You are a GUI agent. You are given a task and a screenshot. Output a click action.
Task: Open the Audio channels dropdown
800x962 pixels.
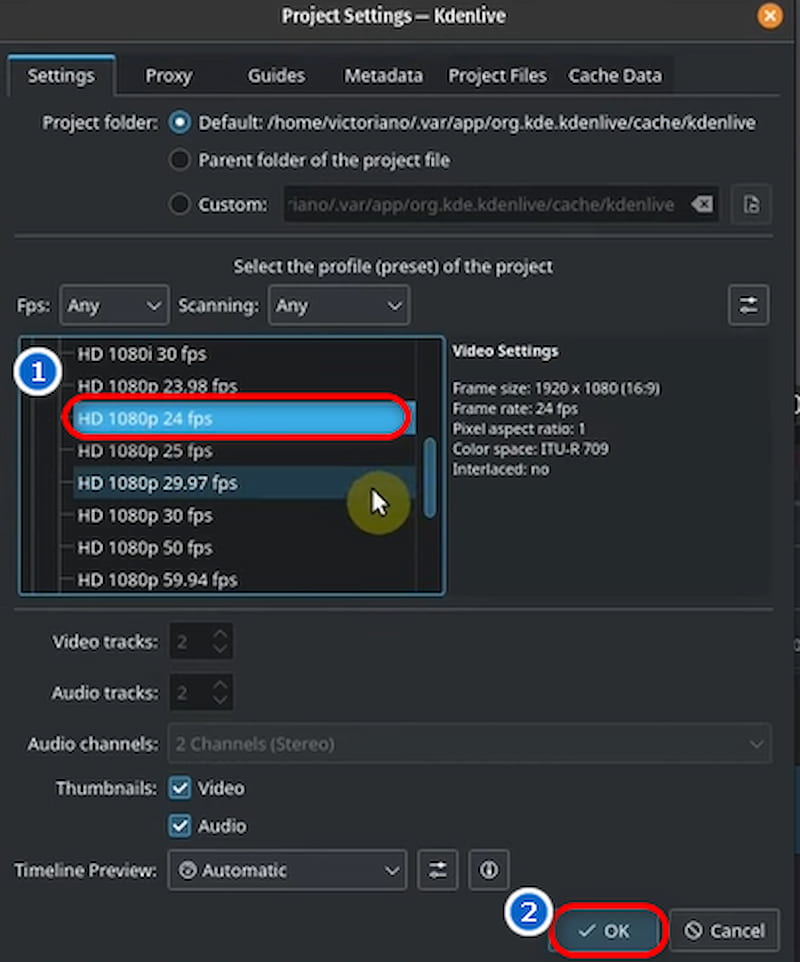tap(469, 744)
